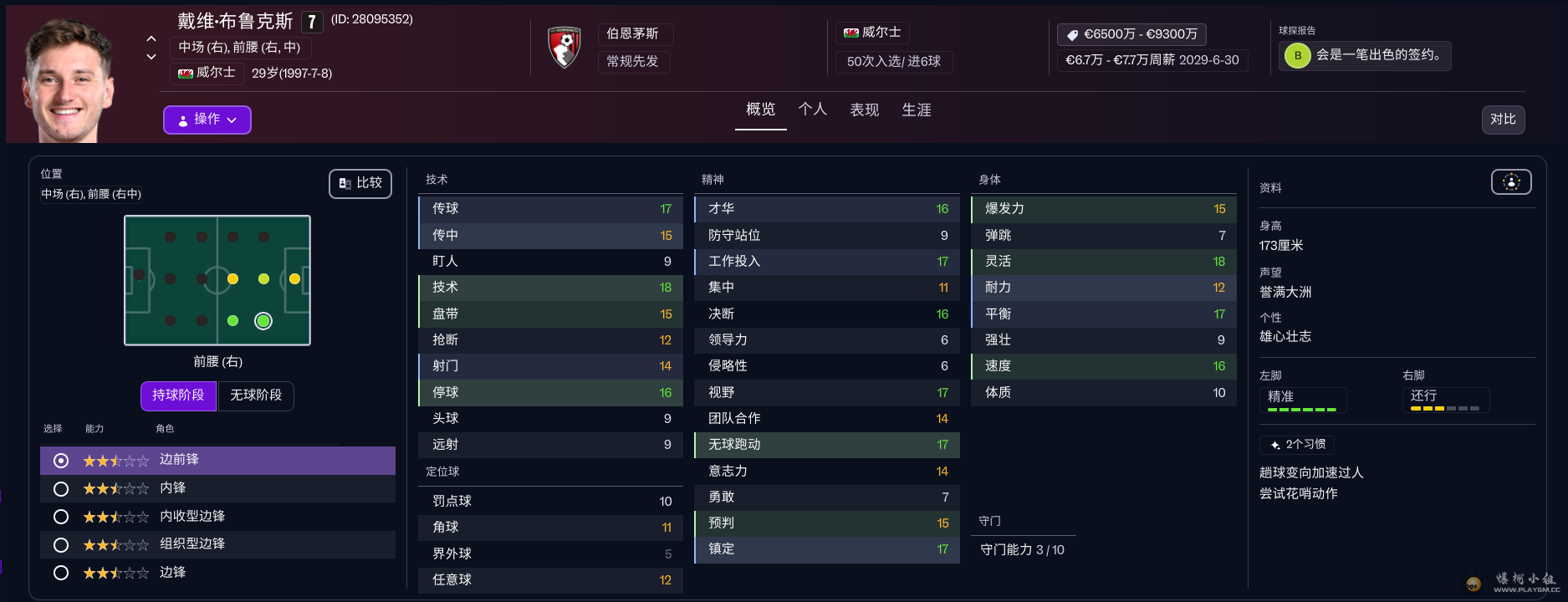Switch to the 个人 tab
This screenshot has height=602, width=1568.
tap(812, 110)
